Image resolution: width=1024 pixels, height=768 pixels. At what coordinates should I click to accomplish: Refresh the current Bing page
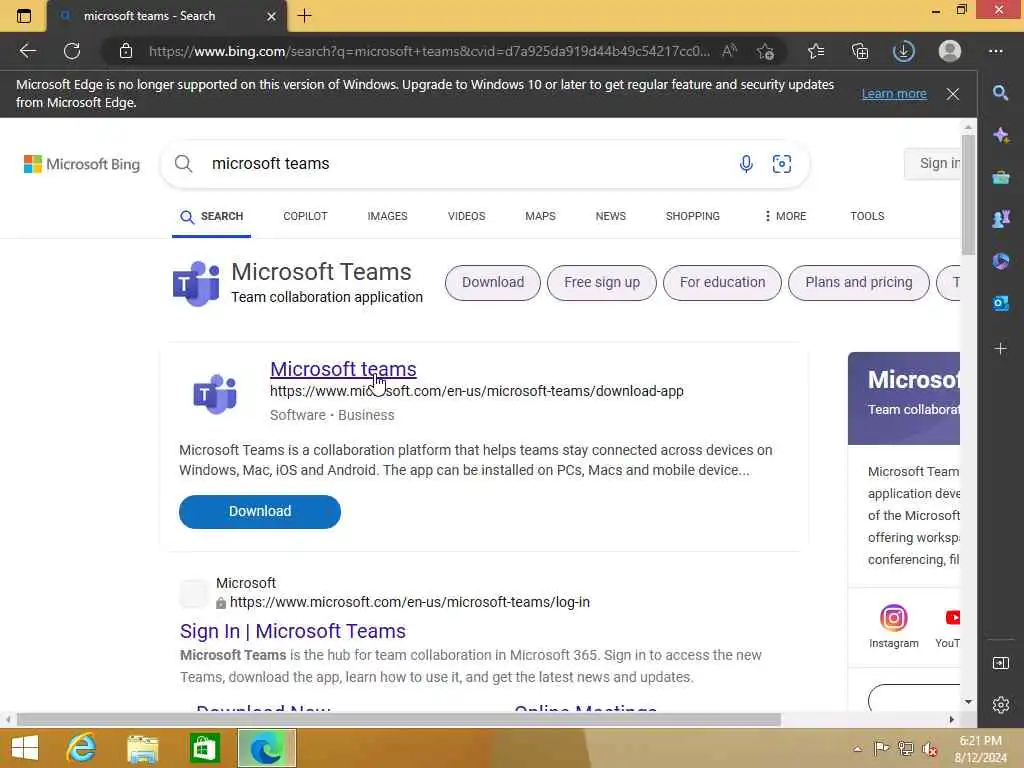coord(72,51)
